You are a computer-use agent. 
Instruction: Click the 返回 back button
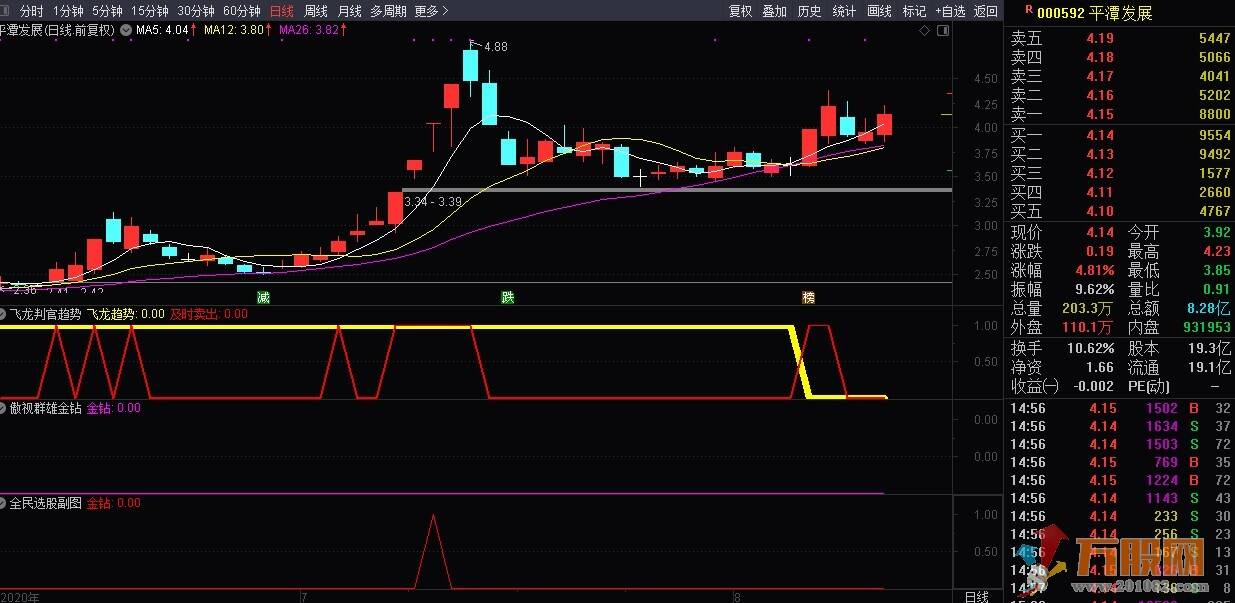tap(986, 11)
